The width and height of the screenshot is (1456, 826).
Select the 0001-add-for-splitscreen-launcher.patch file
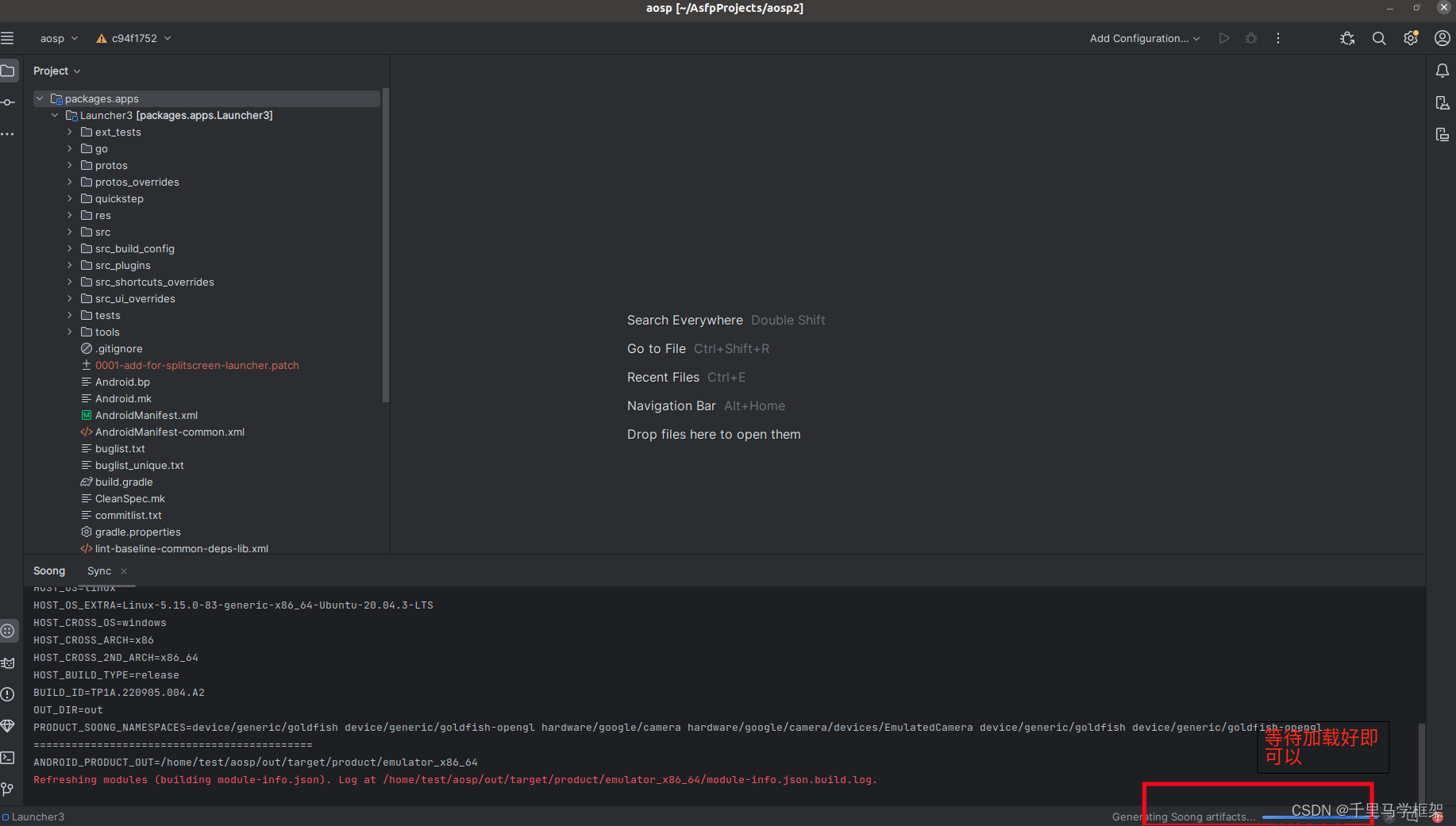click(197, 365)
